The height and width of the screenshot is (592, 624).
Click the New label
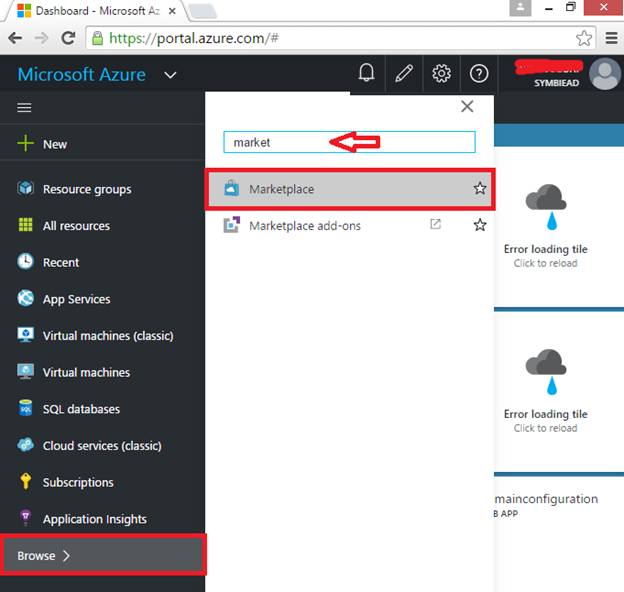pos(55,144)
